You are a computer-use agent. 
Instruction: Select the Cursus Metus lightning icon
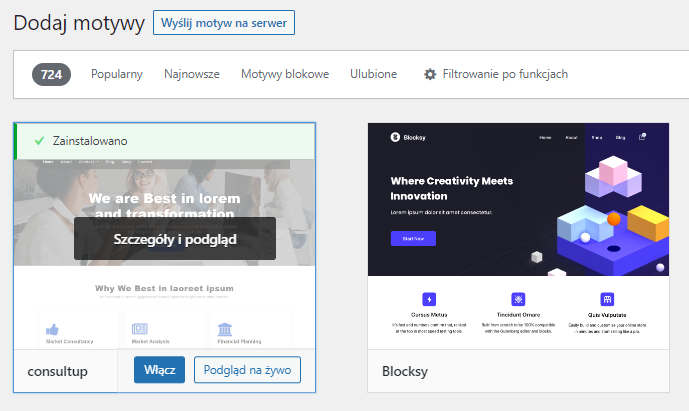(429, 299)
